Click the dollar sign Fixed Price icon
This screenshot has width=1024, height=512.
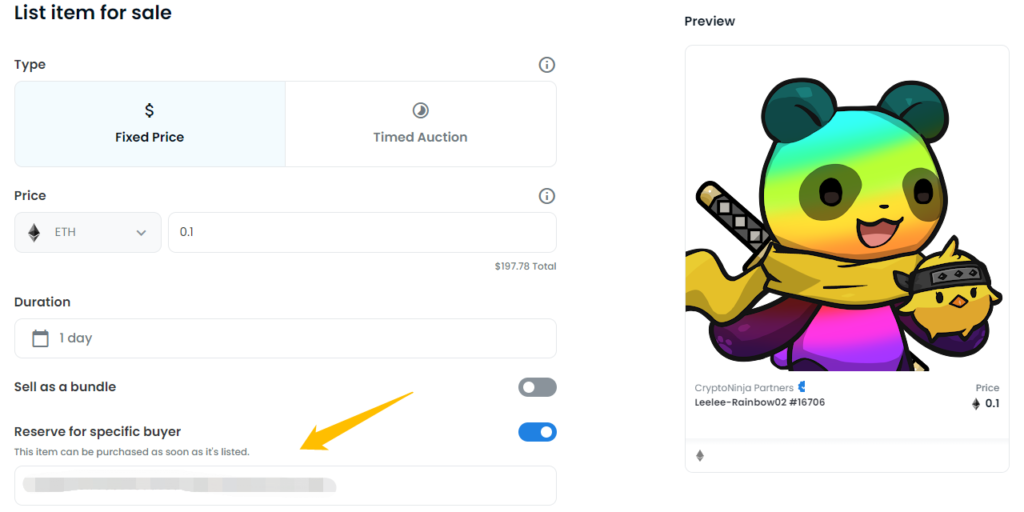(x=150, y=110)
